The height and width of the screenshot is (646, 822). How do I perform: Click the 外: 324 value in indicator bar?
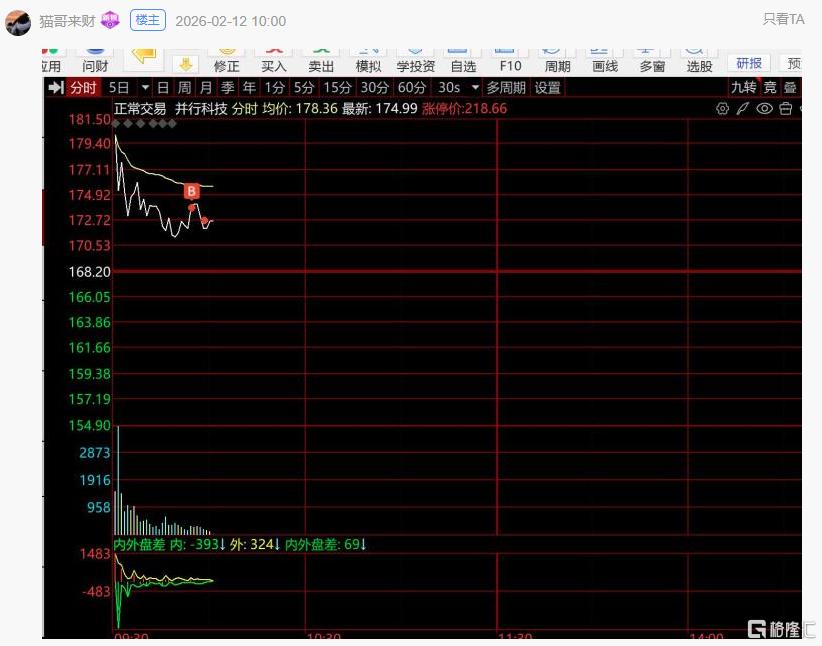(x=255, y=544)
